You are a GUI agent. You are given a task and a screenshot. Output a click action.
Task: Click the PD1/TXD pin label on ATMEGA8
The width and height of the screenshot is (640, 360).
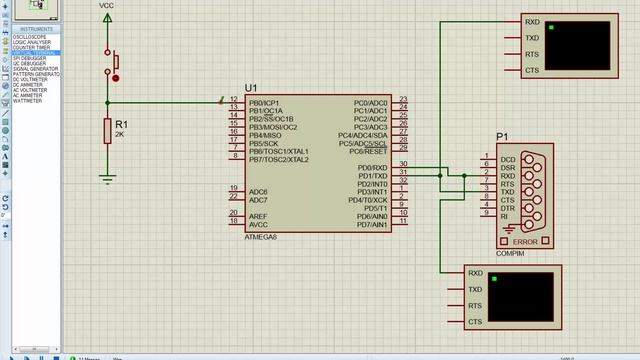coord(373,176)
